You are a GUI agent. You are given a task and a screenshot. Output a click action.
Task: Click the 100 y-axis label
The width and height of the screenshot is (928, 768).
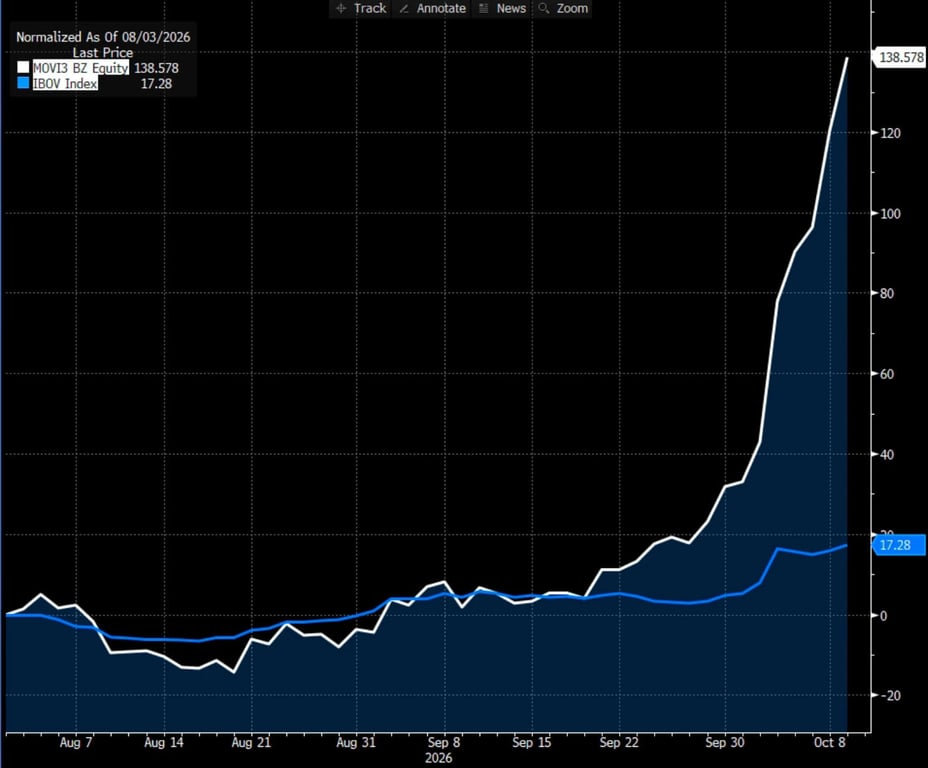pyautogui.click(x=890, y=214)
